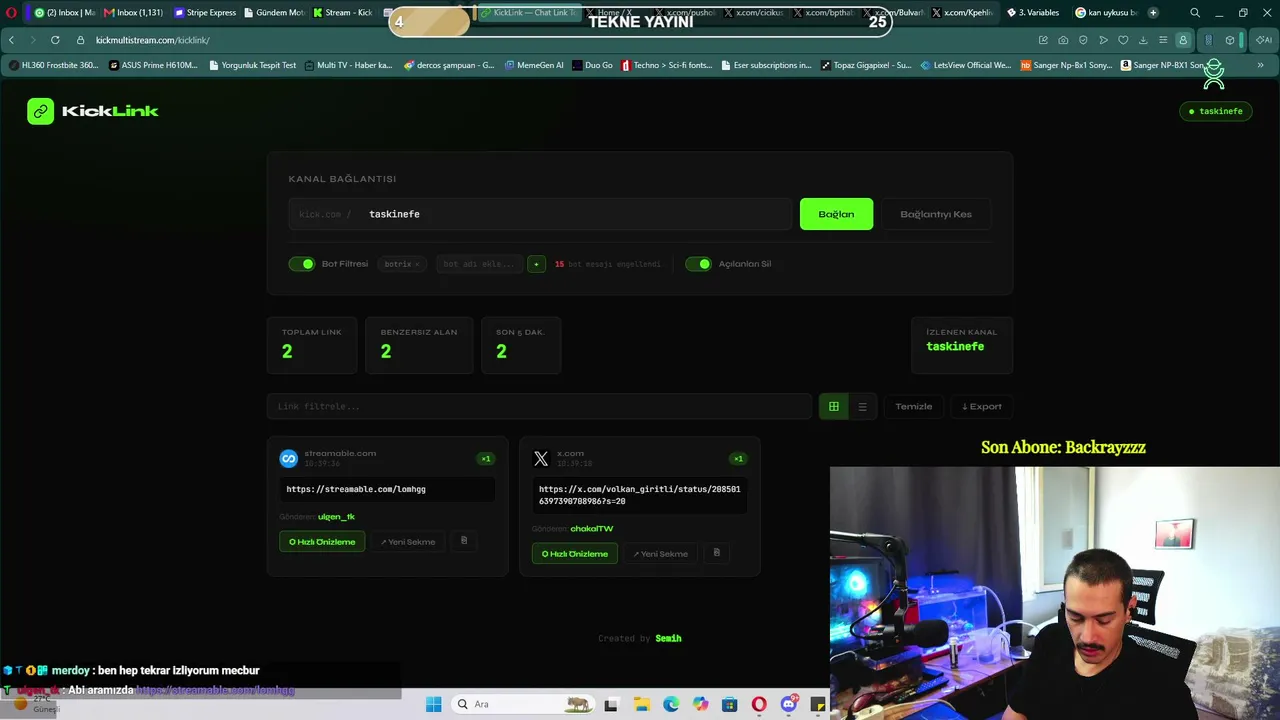
Task: Open Copilot from the taskbar
Action: (x=700, y=704)
